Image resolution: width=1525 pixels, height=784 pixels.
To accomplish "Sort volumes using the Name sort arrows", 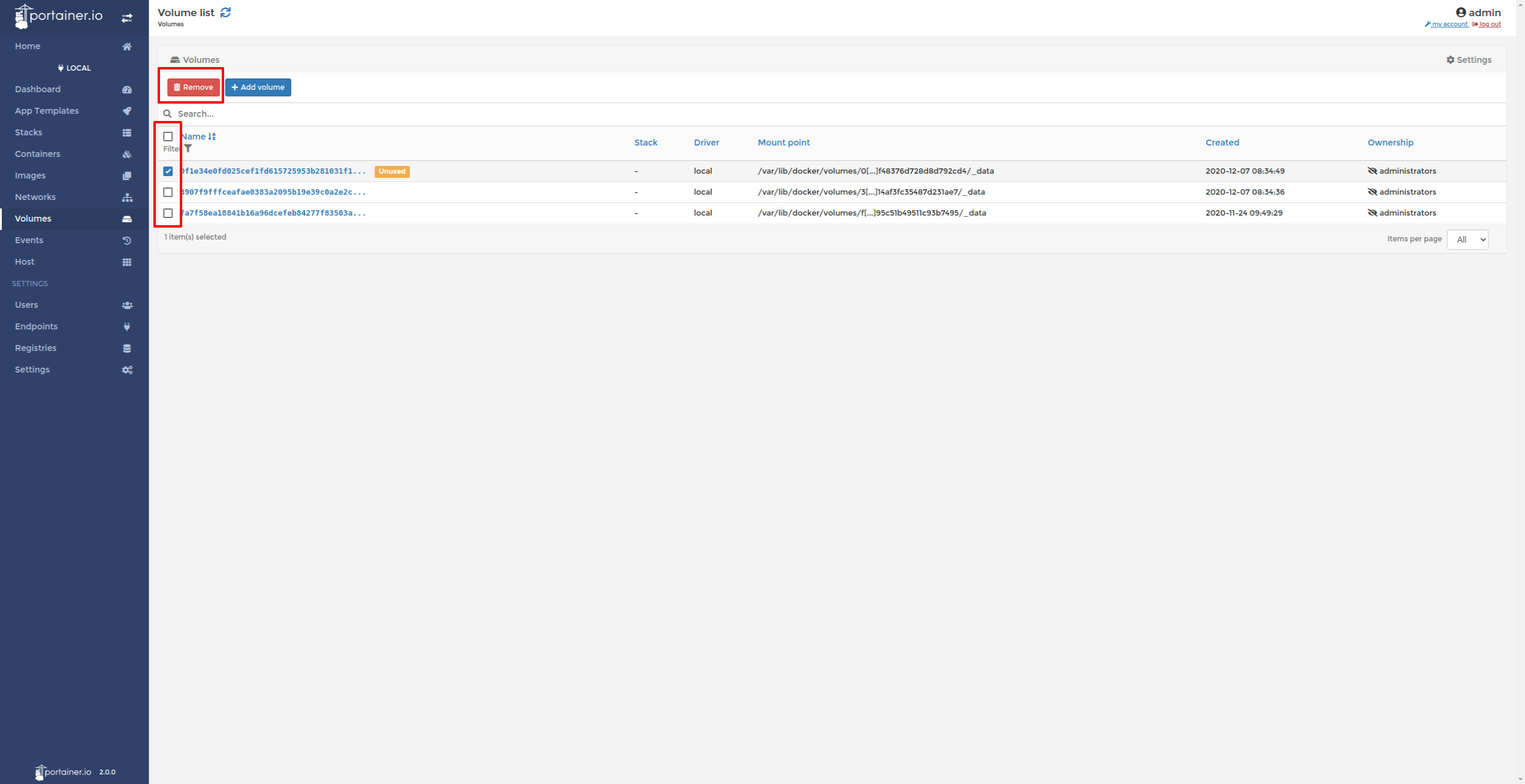I will coord(211,136).
